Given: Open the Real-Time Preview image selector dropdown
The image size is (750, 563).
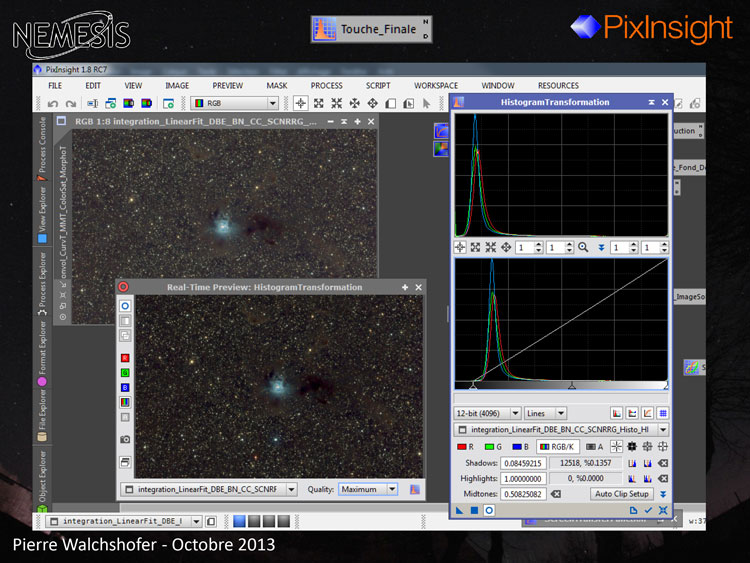Looking at the screenshot, I should click(209, 489).
